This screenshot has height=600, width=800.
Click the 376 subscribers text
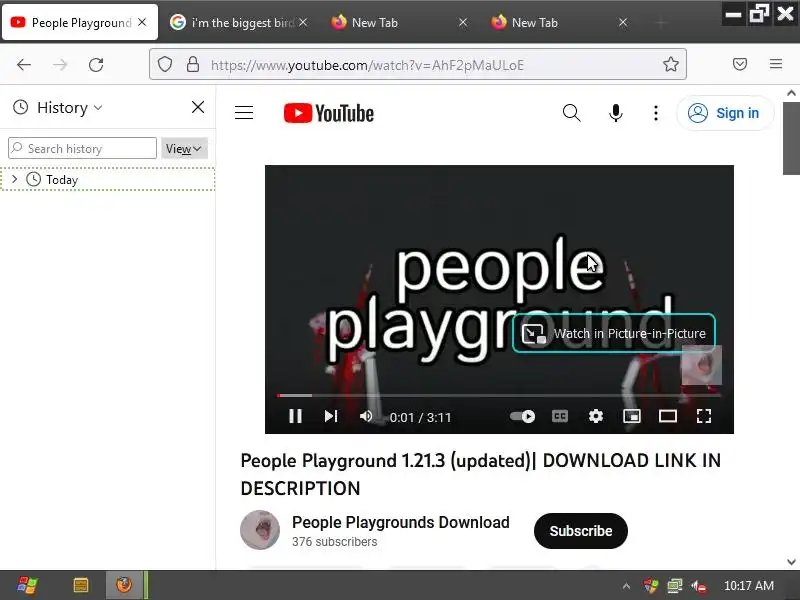(x=335, y=542)
